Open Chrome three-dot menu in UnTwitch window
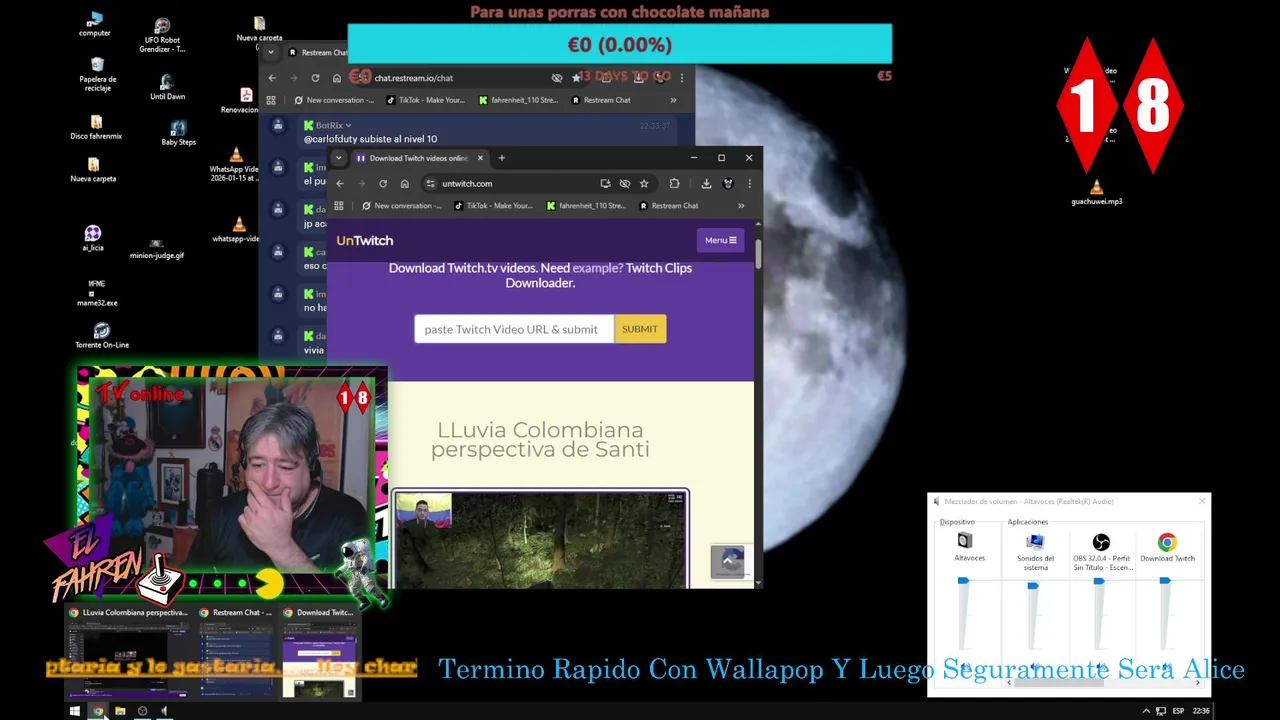This screenshot has height=720, width=1280. tap(749, 184)
